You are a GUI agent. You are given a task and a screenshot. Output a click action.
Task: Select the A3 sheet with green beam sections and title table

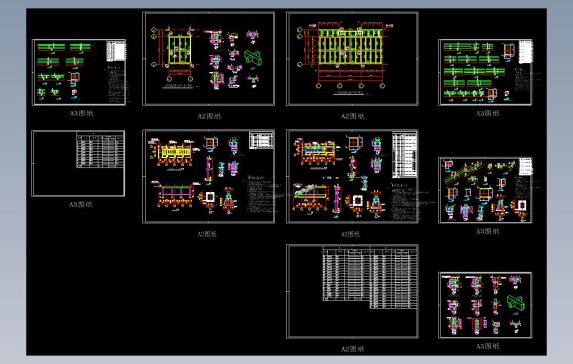click(x=79, y=72)
